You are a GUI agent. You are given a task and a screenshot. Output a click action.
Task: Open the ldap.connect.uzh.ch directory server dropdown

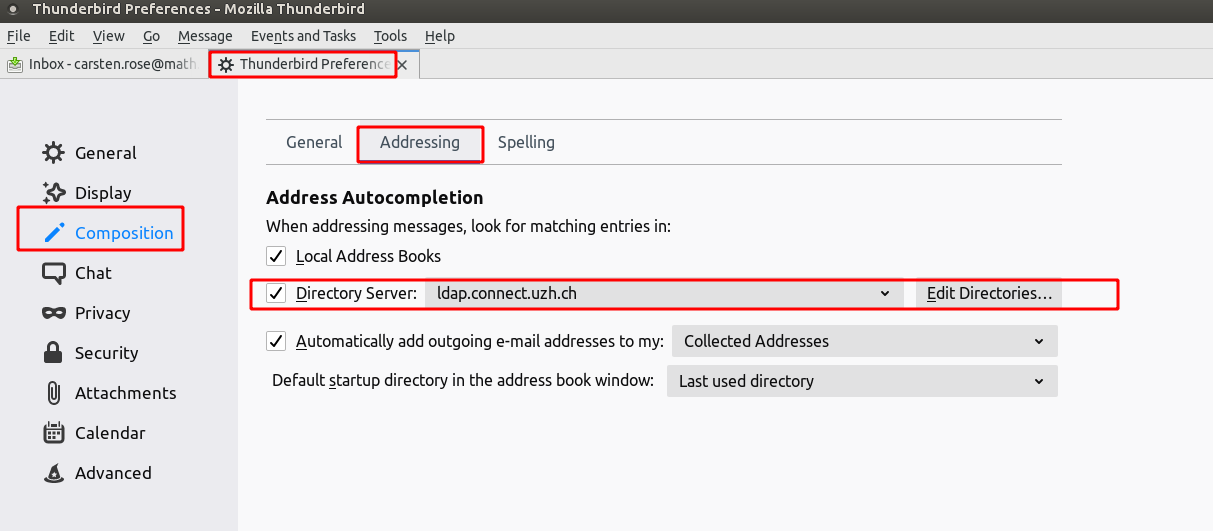tap(664, 294)
